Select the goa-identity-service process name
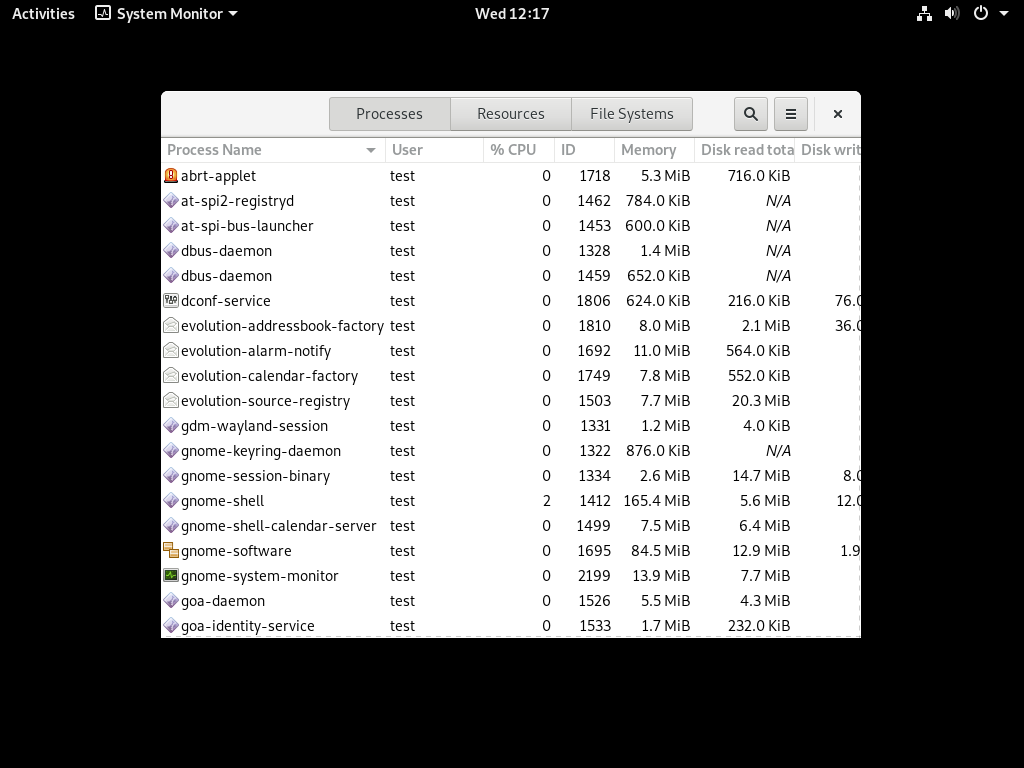This screenshot has width=1024, height=768. coord(248,626)
